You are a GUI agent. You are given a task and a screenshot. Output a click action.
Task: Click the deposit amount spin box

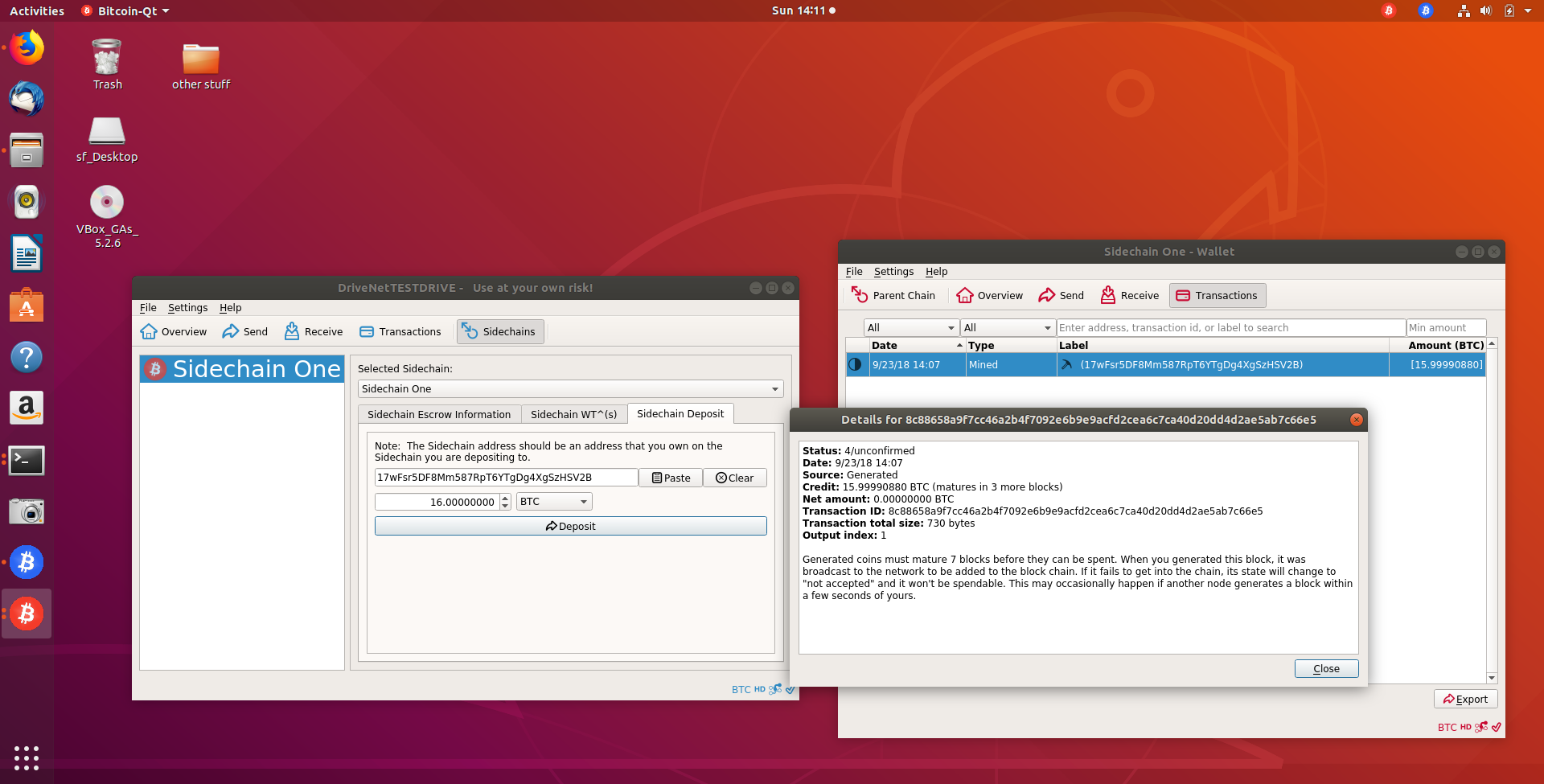442,502
